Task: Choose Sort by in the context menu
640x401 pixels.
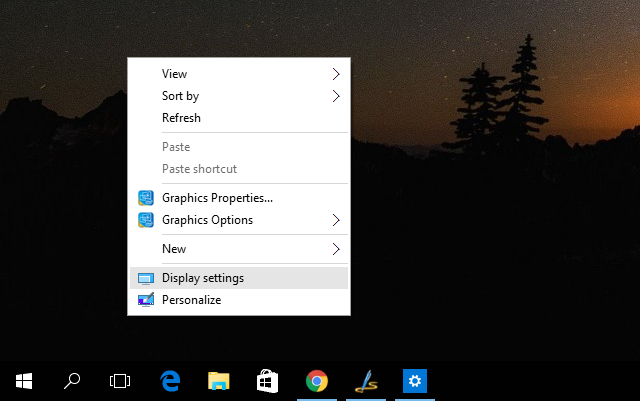Action: (x=239, y=96)
